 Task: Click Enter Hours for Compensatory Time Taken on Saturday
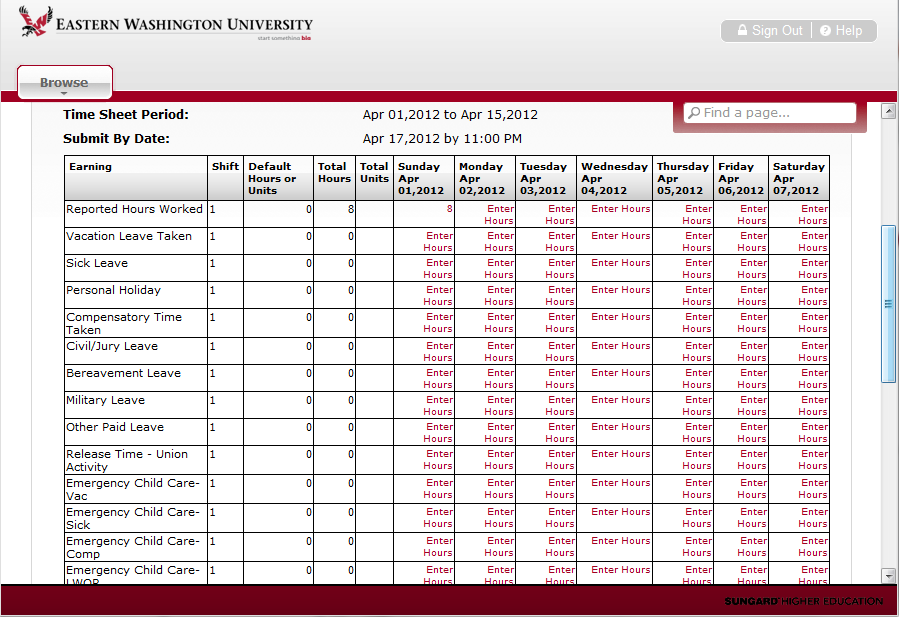coord(813,322)
